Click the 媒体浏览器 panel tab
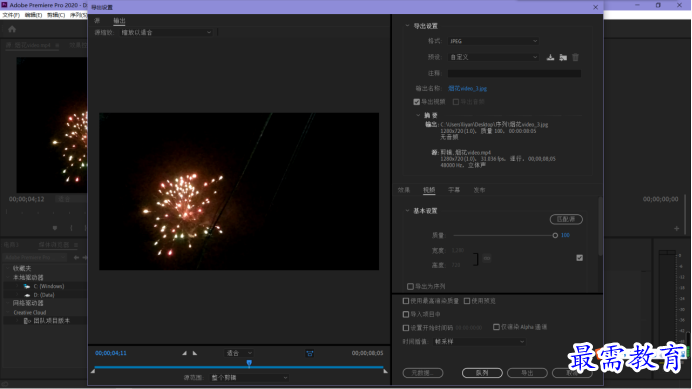The height and width of the screenshot is (389, 692). [x=54, y=245]
